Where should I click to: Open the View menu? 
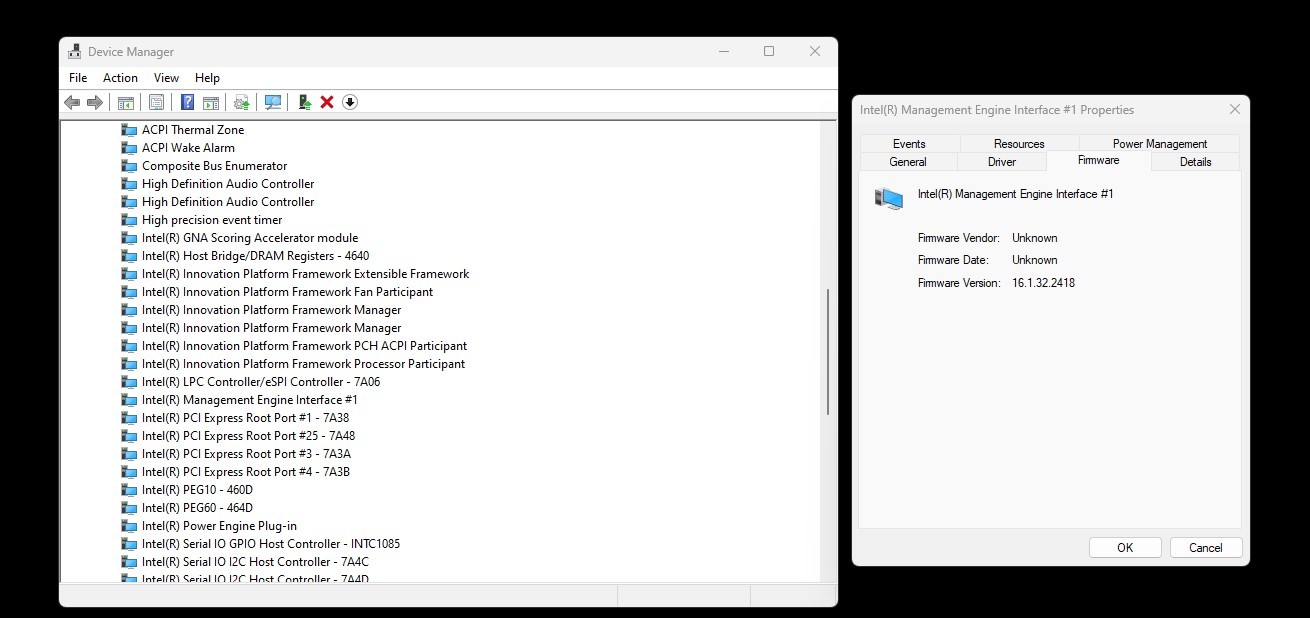pos(166,78)
